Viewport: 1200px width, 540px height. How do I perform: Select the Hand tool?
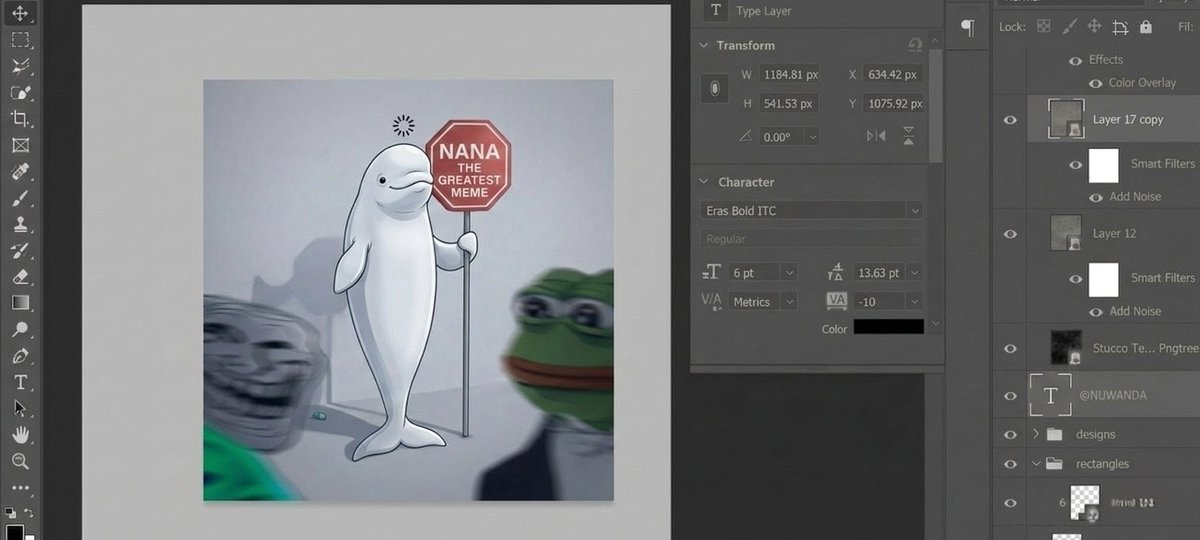pyautogui.click(x=20, y=434)
